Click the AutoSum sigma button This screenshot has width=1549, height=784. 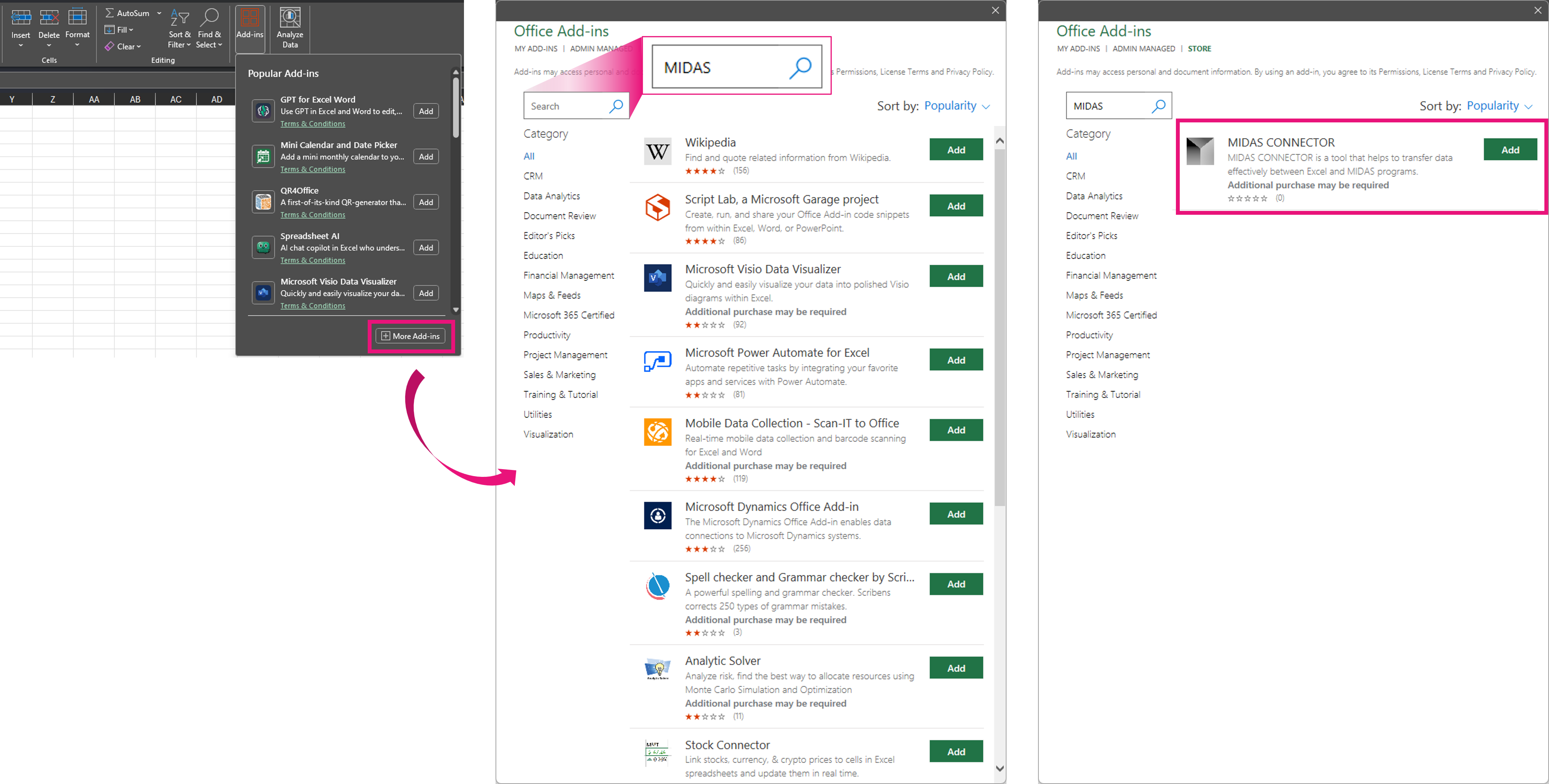(x=127, y=13)
